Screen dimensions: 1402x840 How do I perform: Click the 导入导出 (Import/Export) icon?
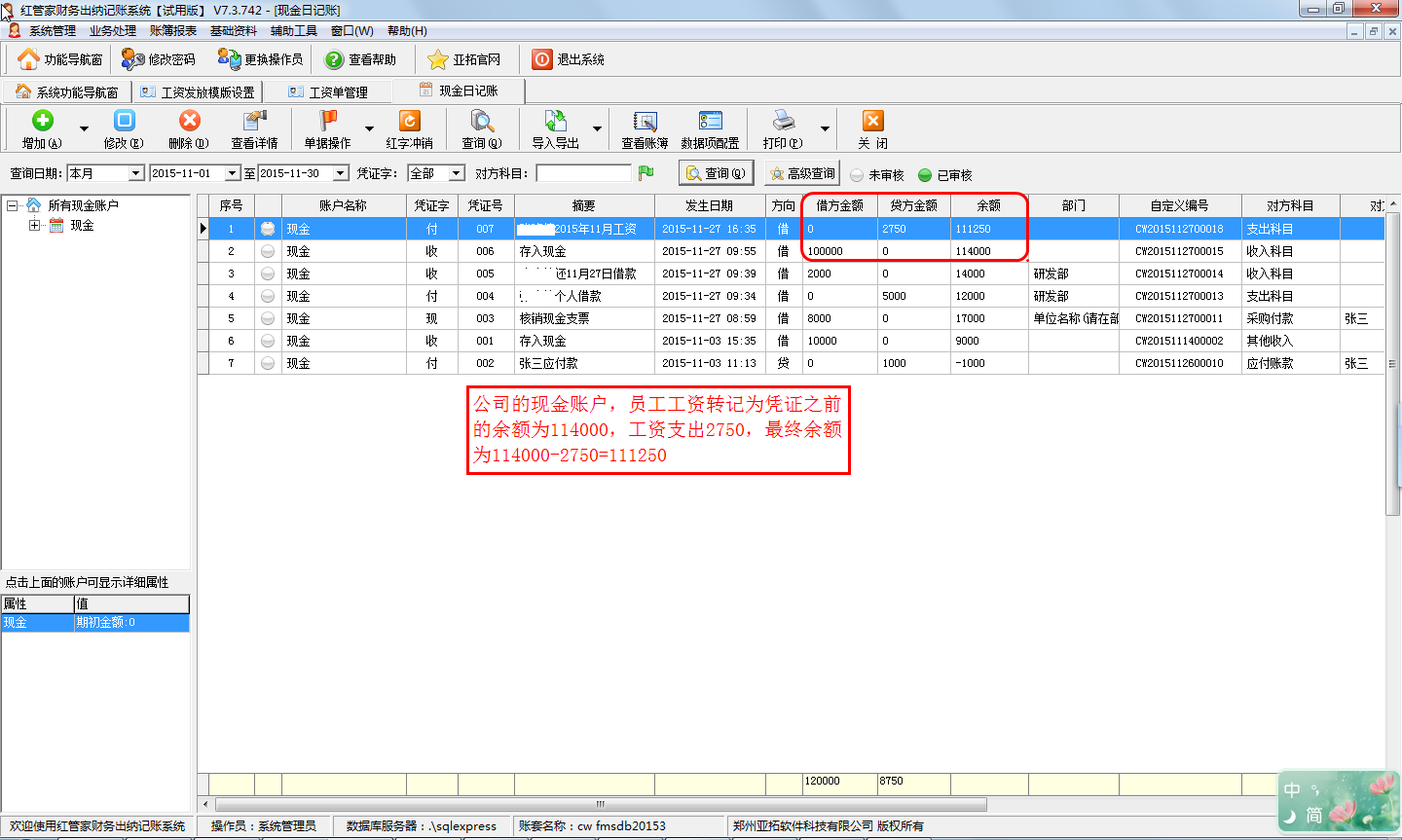pos(555,121)
